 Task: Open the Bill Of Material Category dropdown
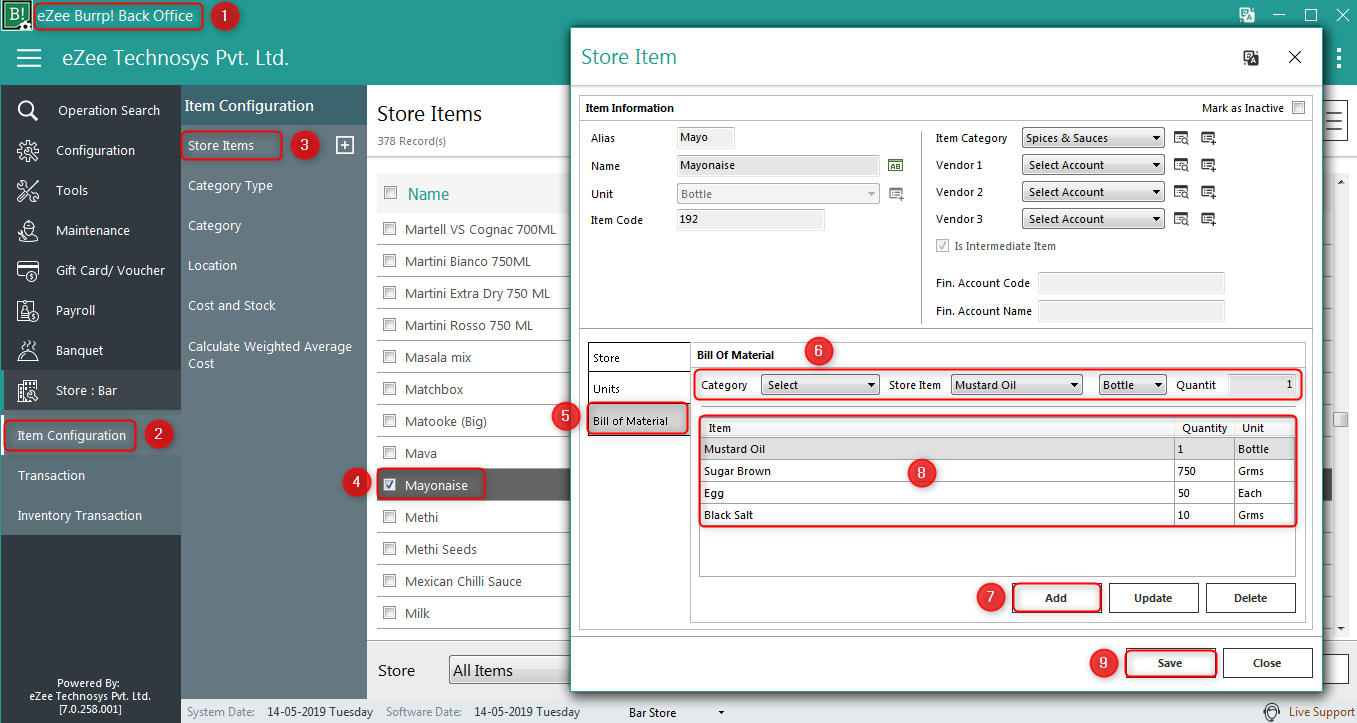(x=820, y=385)
